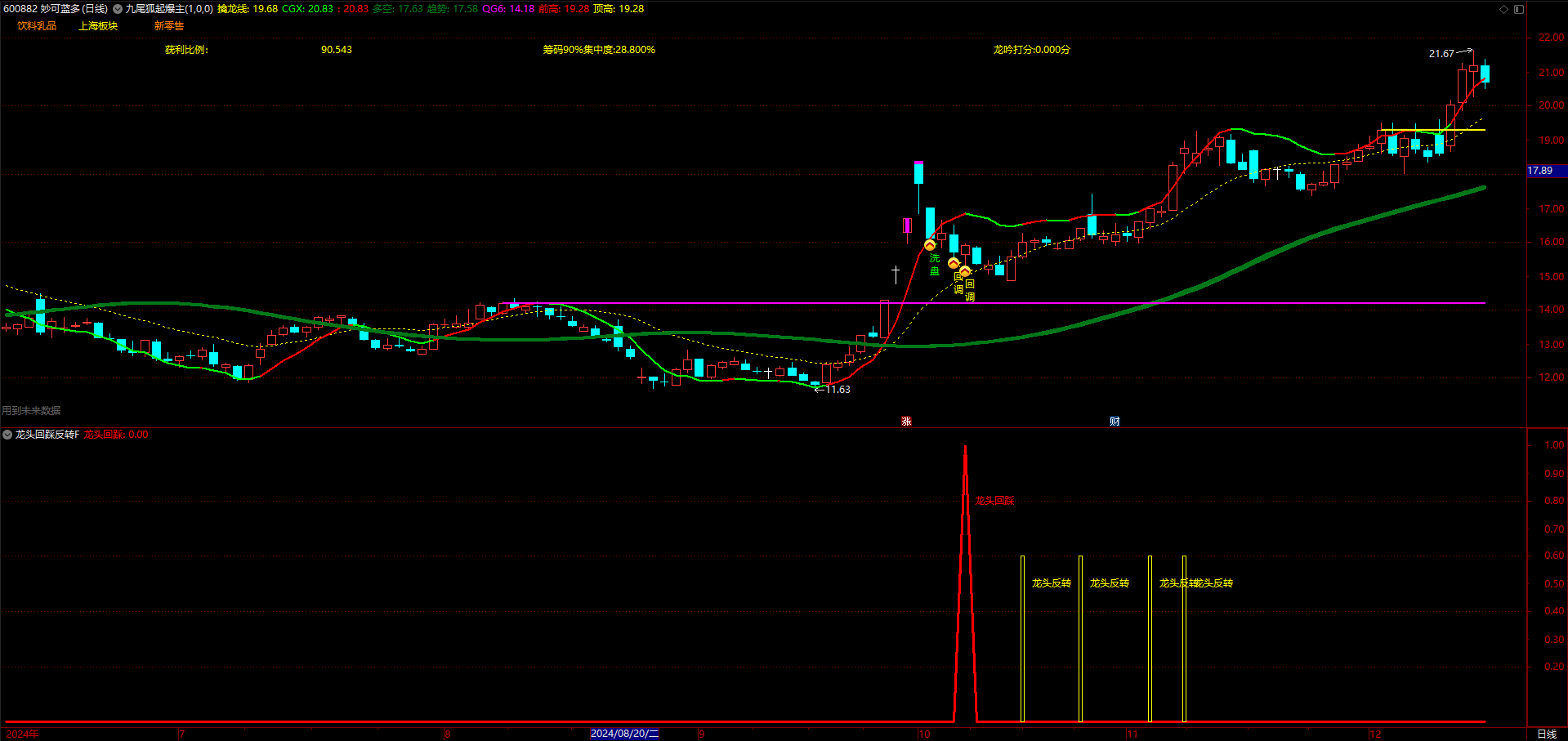Click the 17.89 current price tag on axis

pos(1546,171)
